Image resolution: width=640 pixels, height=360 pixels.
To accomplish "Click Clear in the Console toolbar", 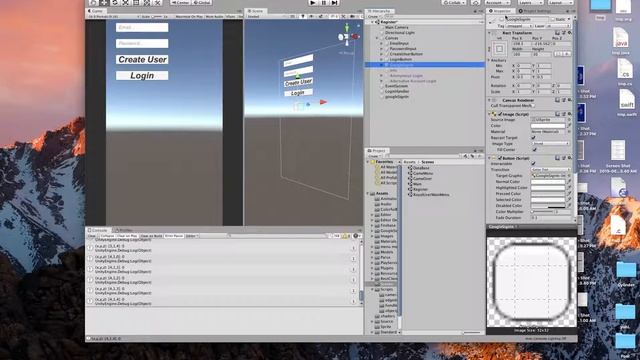I will point(91,236).
